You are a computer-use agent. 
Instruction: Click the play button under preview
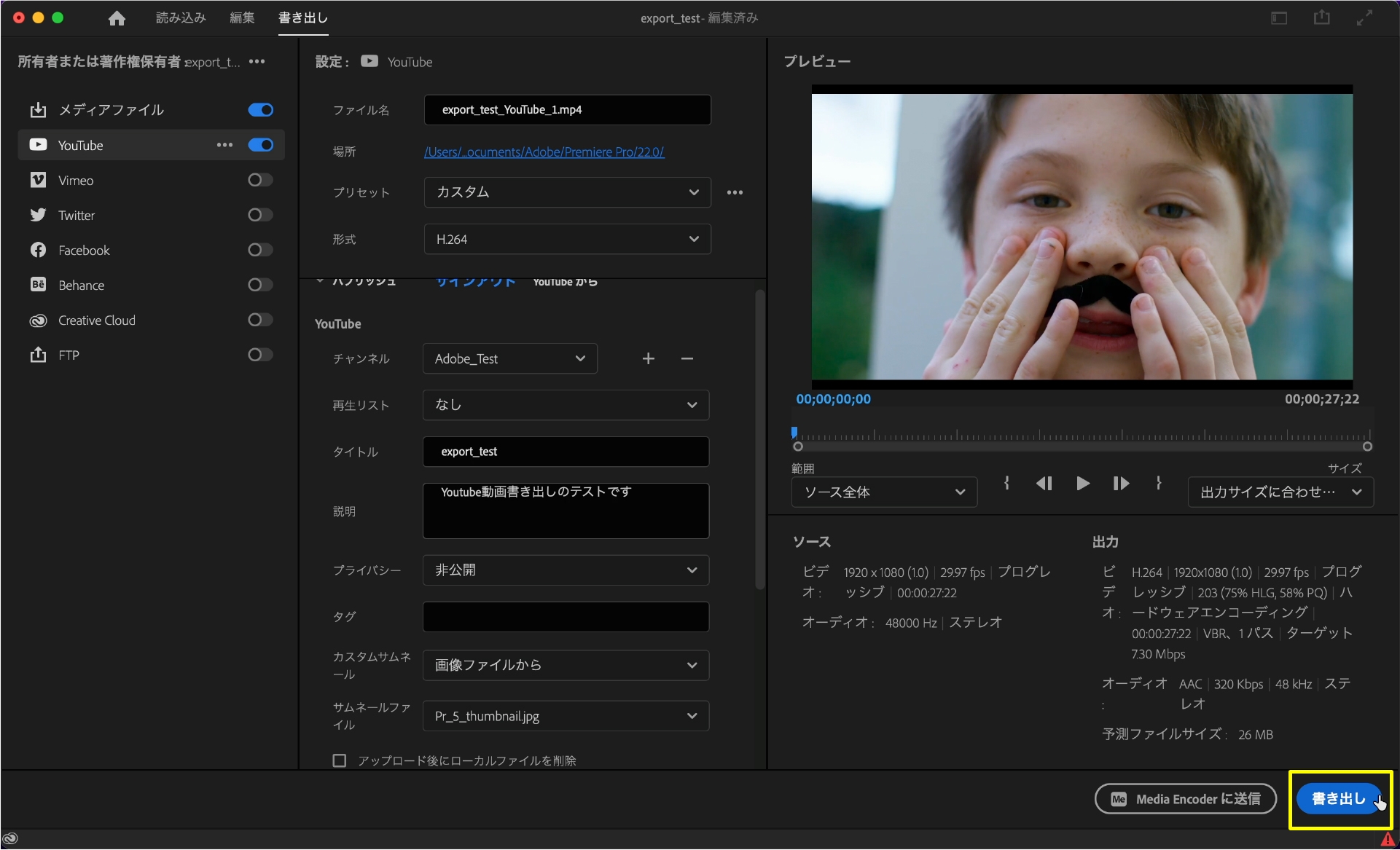click(x=1082, y=484)
